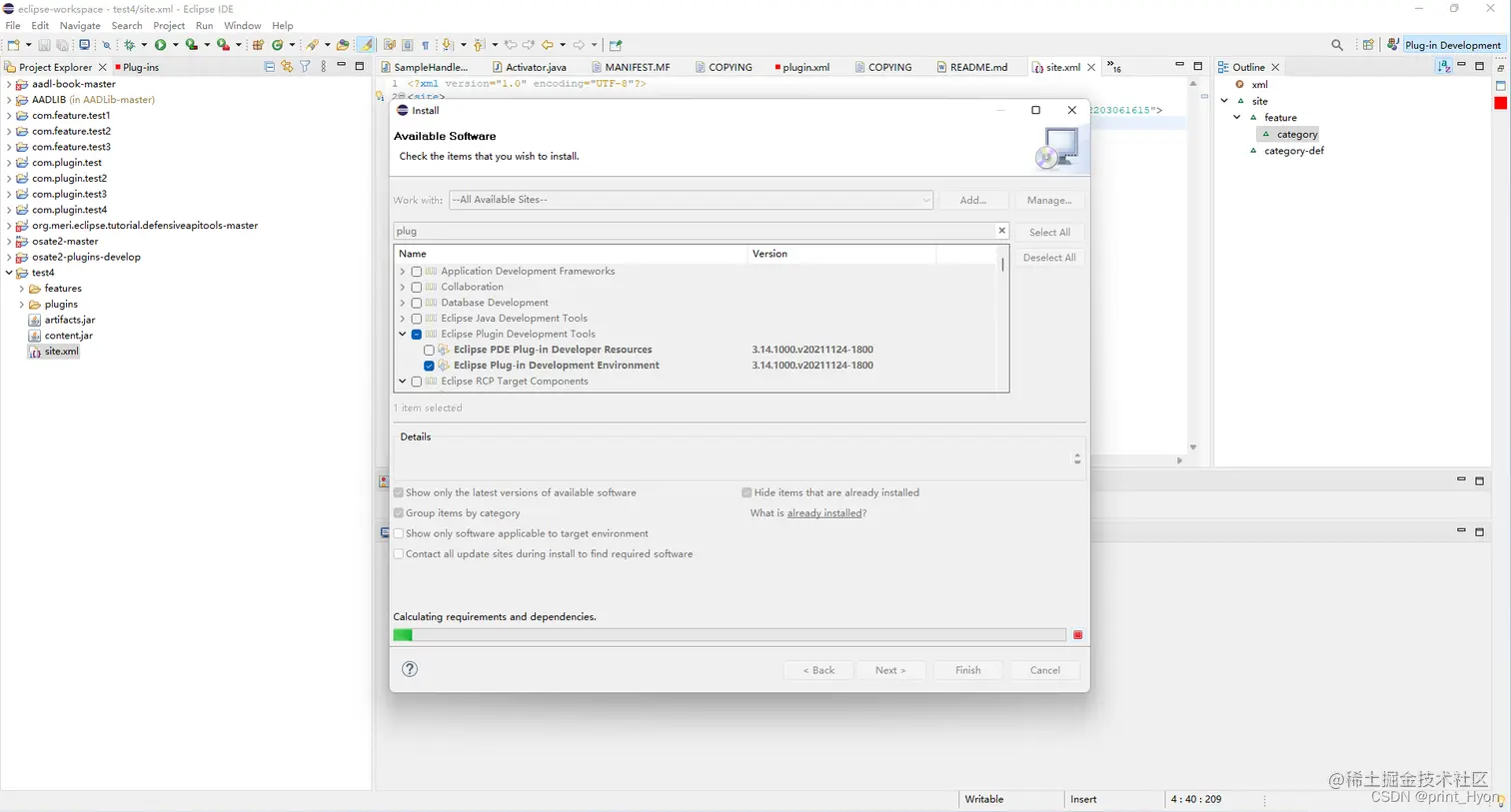Uncheck Eclipse Plug-in Development Environment
The height and width of the screenshot is (812, 1511).
tap(429, 366)
